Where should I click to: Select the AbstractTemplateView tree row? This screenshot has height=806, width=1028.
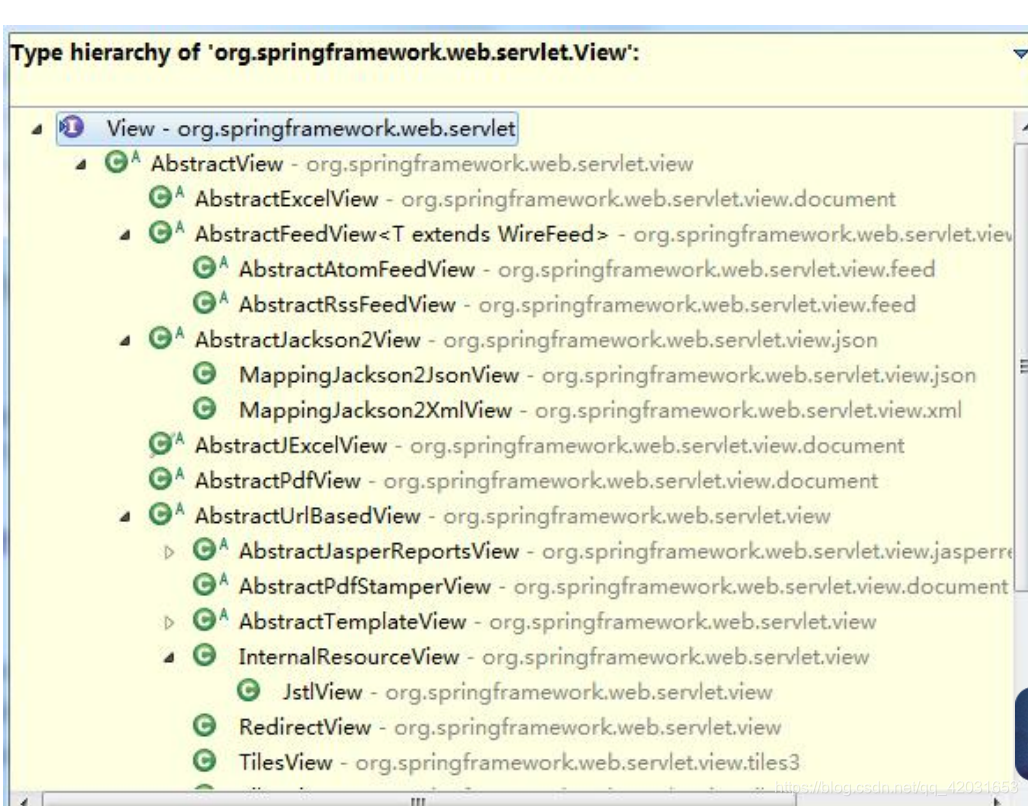pyautogui.click(x=534, y=621)
